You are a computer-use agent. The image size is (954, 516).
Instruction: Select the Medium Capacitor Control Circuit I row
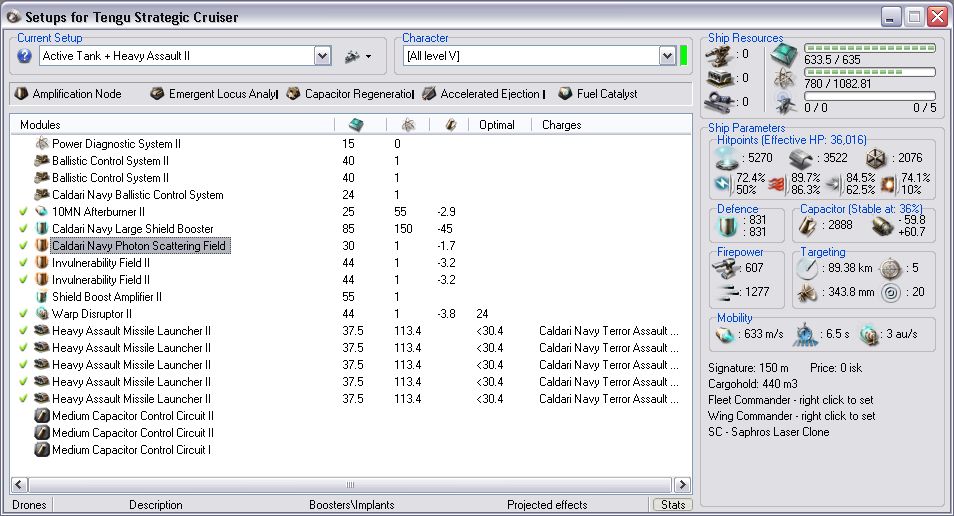click(132, 450)
